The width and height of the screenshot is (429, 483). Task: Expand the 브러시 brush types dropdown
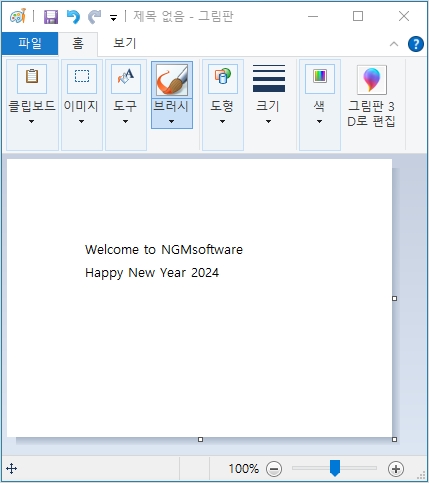pos(172,114)
